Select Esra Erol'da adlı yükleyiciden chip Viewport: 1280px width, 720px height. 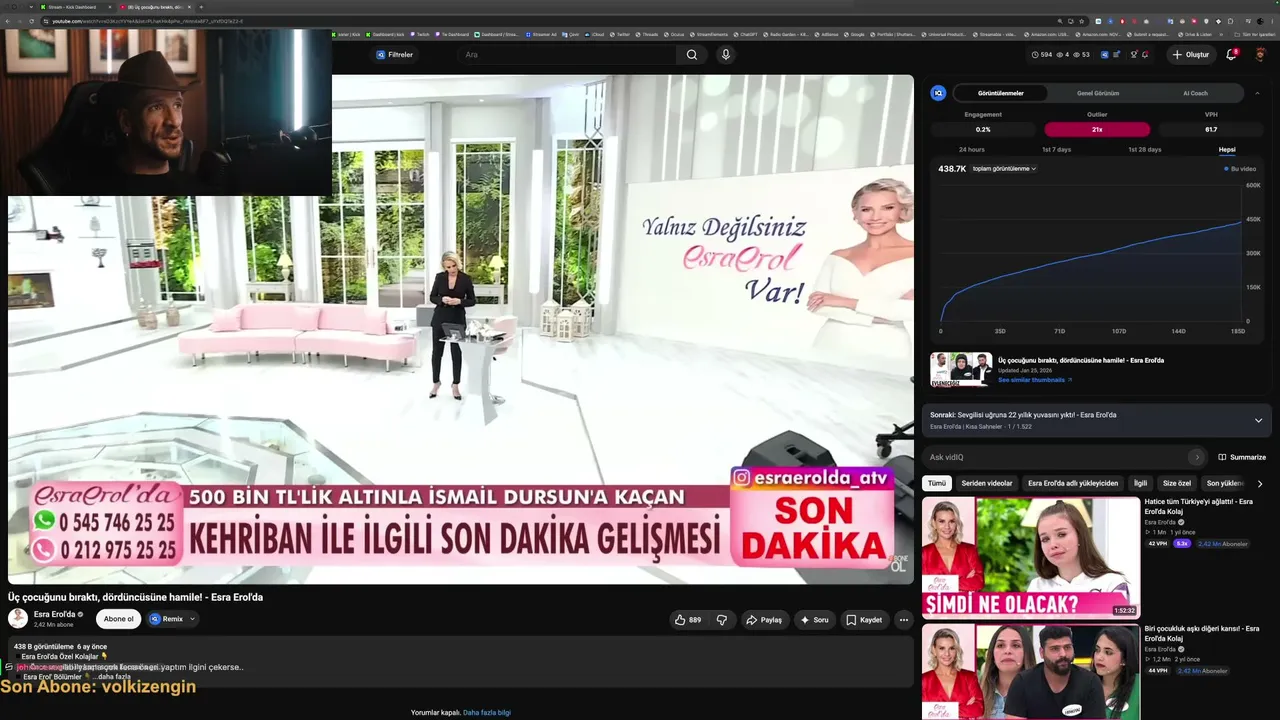[1073, 483]
